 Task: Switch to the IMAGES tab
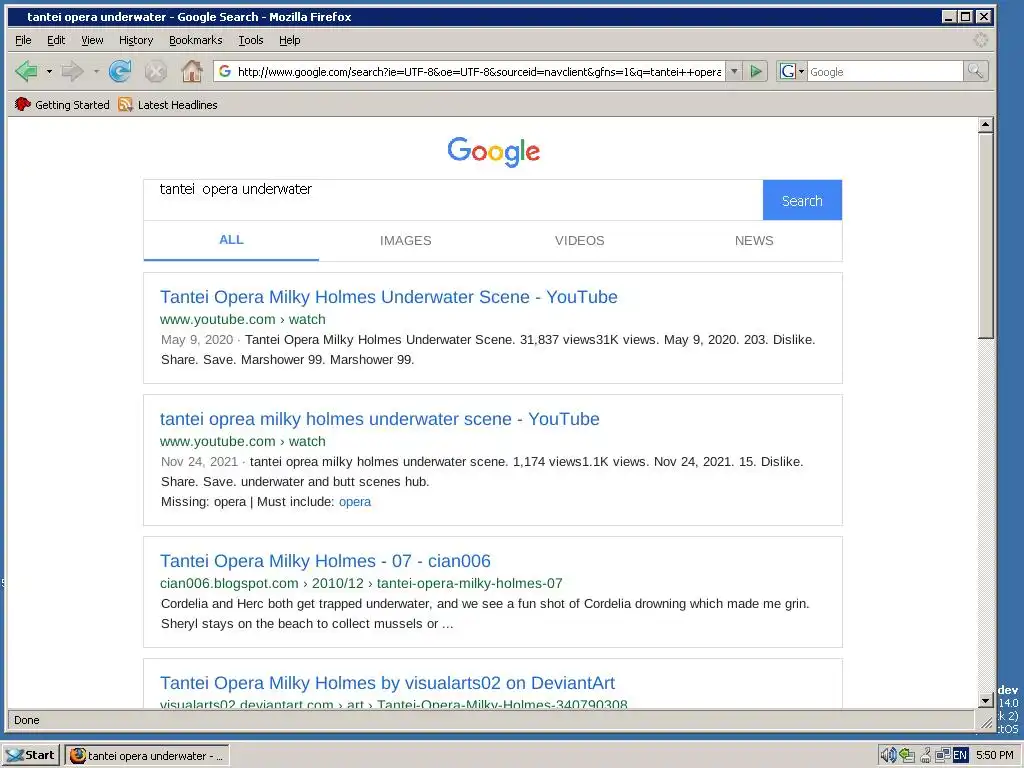[x=406, y=240]
